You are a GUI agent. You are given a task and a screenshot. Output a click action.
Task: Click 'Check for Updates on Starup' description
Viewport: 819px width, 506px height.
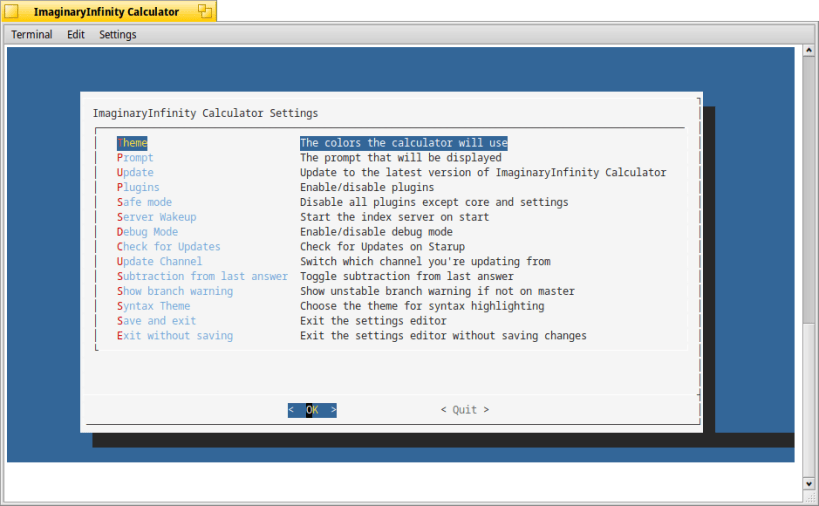point(382,246)
